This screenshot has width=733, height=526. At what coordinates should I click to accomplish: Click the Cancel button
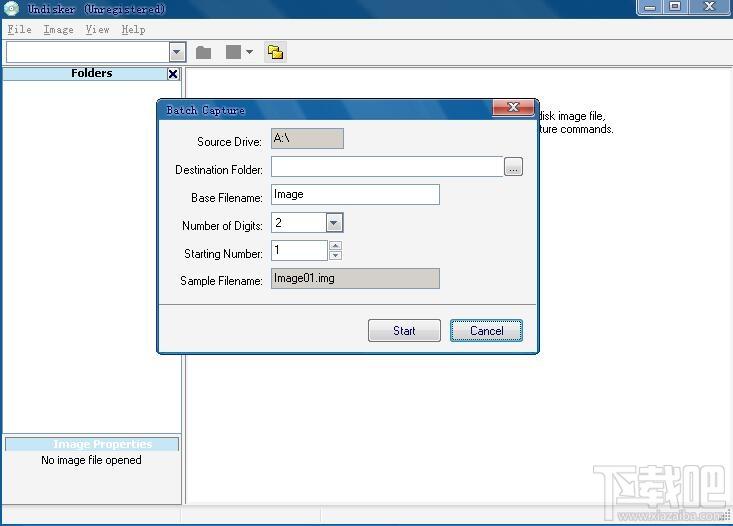pos(486,331)
